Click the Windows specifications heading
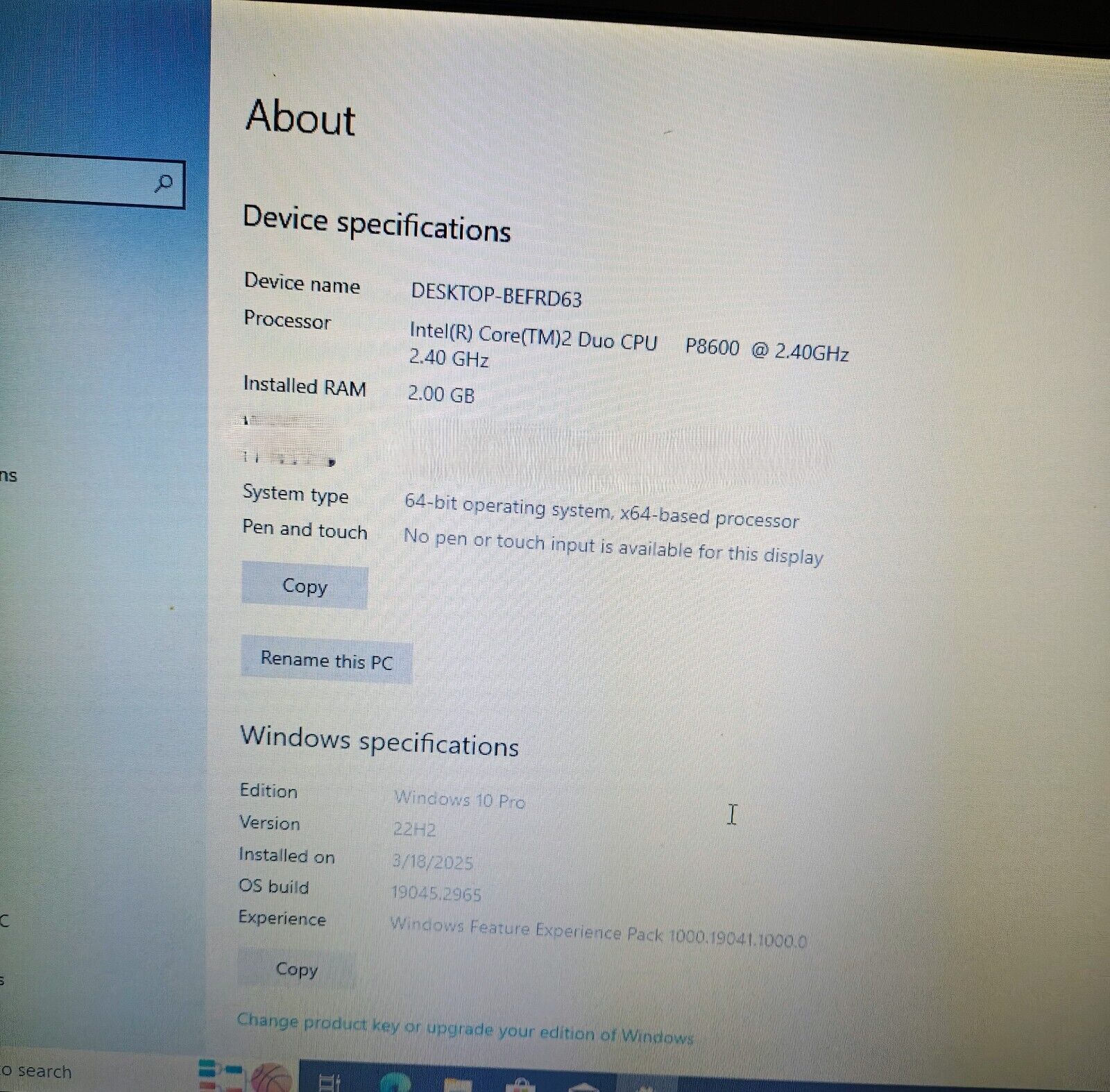 click(x=379, y=742)
